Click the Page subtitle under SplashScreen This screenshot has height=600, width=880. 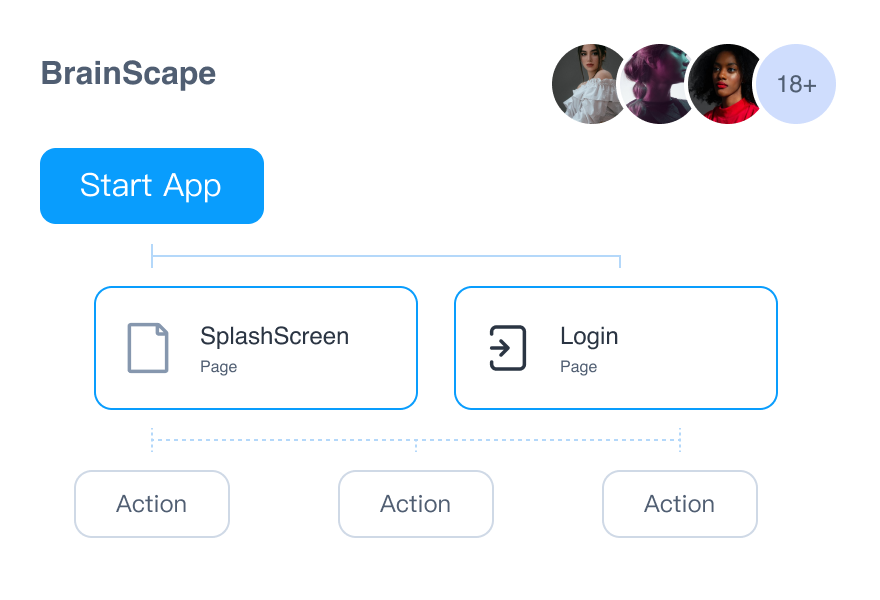click(x=218, y=367)
